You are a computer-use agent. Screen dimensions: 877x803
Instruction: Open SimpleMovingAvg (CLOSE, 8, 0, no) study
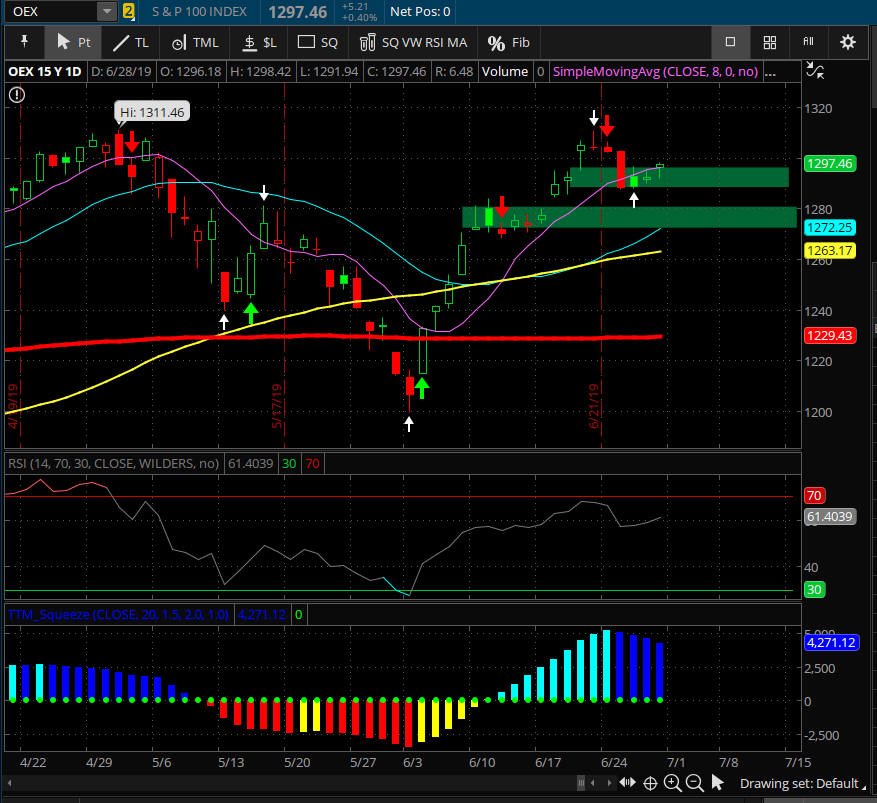point(655,72)
